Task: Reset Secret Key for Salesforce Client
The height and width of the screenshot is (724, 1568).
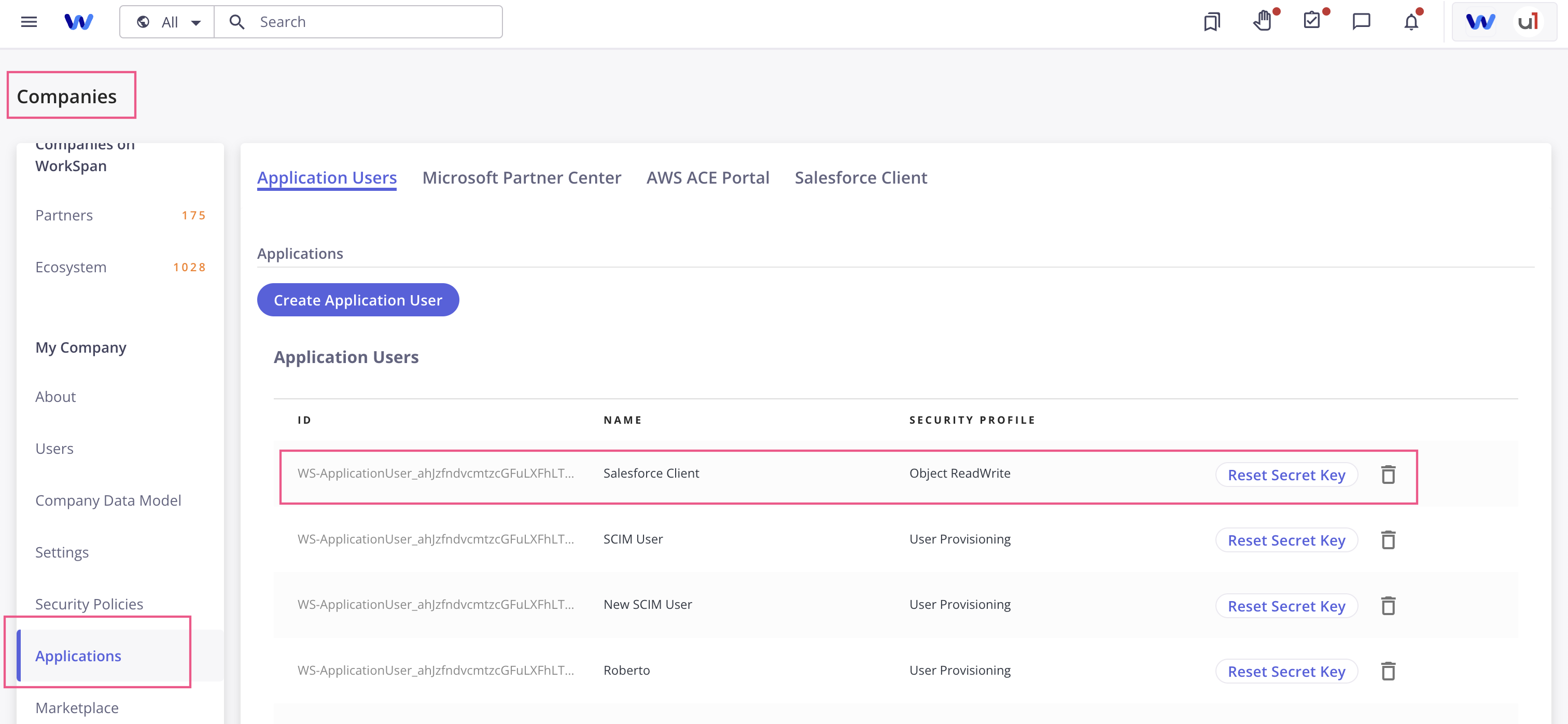Action: coord(1286,475)
